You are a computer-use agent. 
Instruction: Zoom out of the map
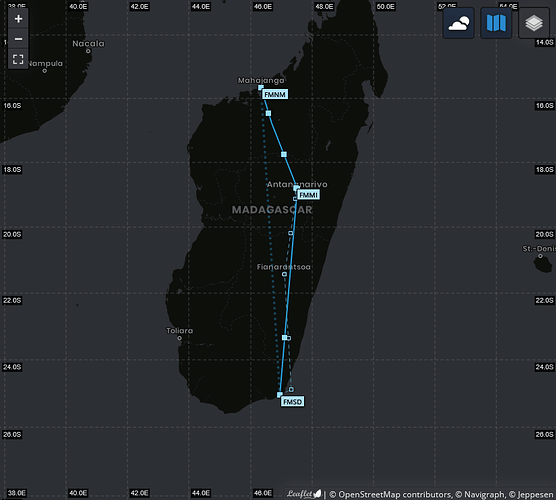(18, 39)
